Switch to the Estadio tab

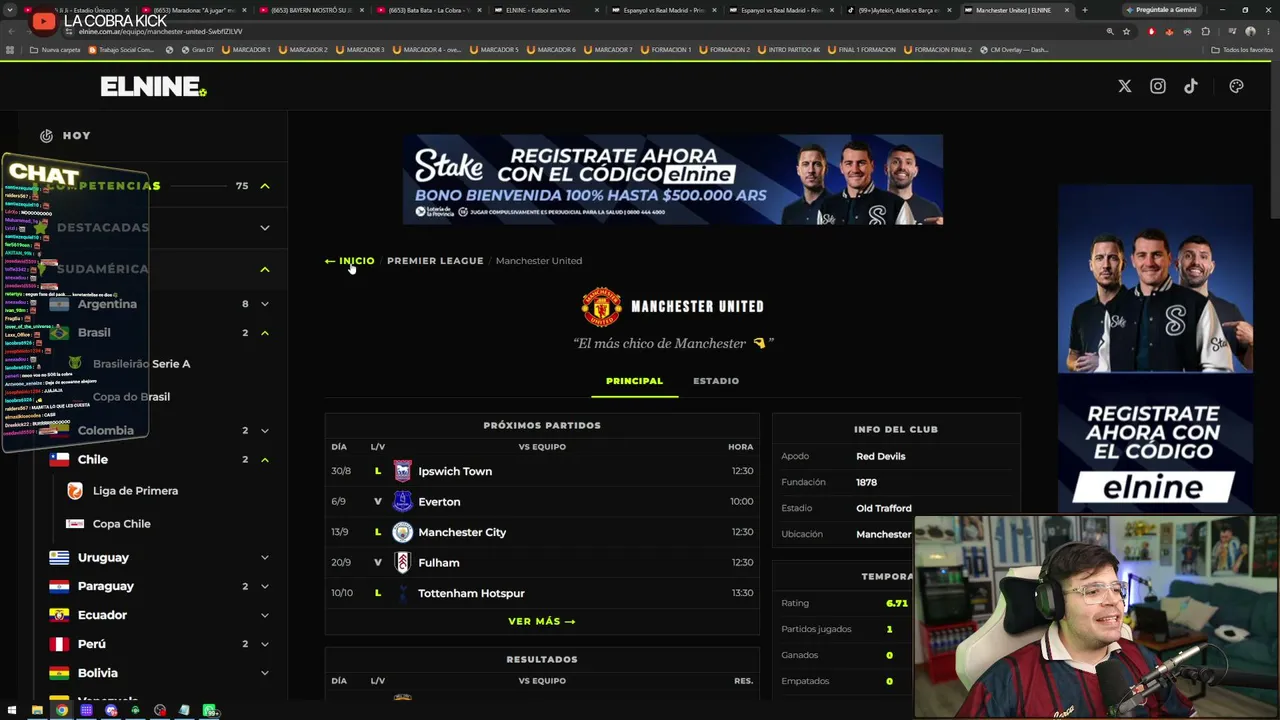716,381
